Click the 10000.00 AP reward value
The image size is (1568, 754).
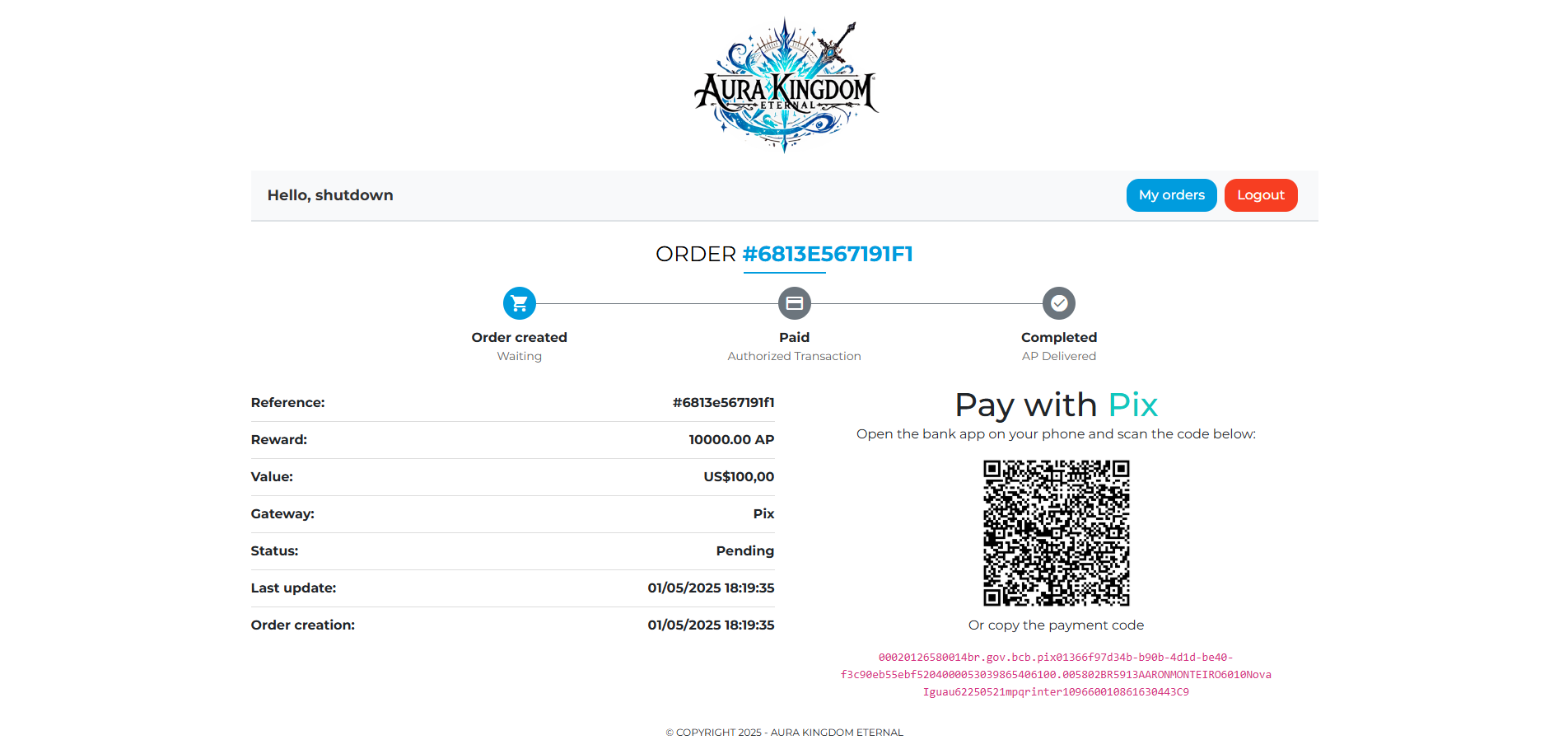(x=731, y=439)
